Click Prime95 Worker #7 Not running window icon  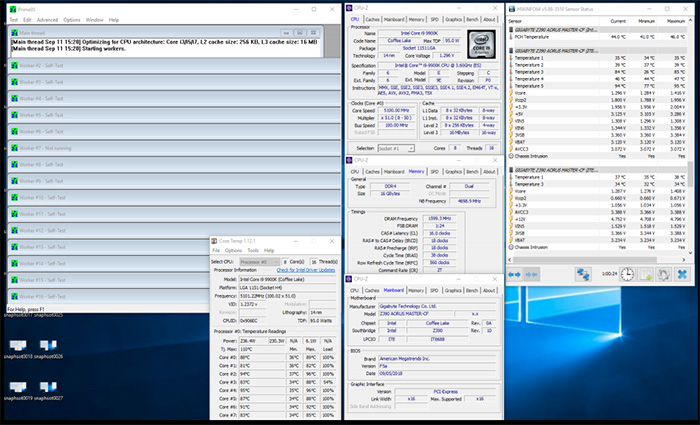pos(14,148)
